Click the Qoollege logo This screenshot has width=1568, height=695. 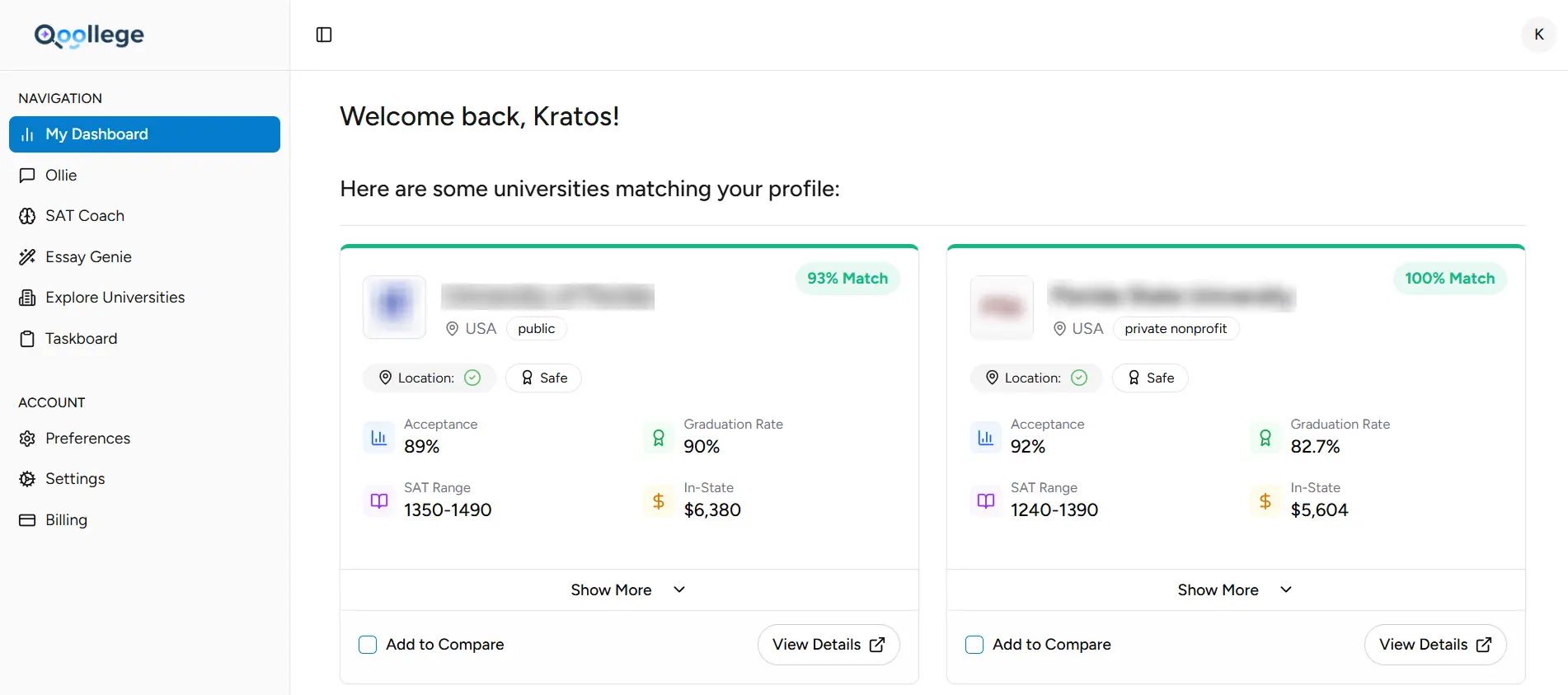point(89,35)
